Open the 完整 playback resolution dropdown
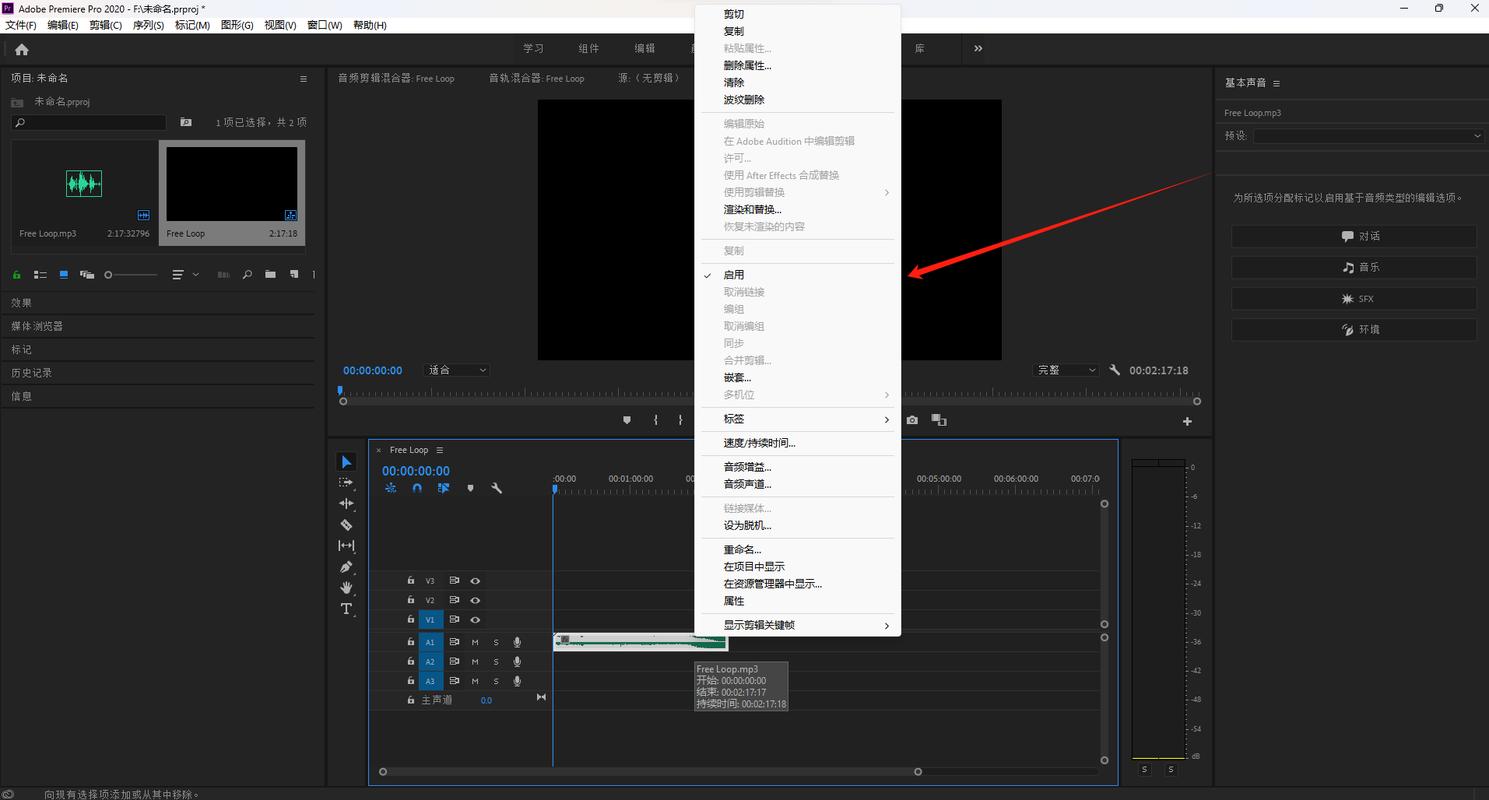The image size is (1489, 800). coord(1066,370)
